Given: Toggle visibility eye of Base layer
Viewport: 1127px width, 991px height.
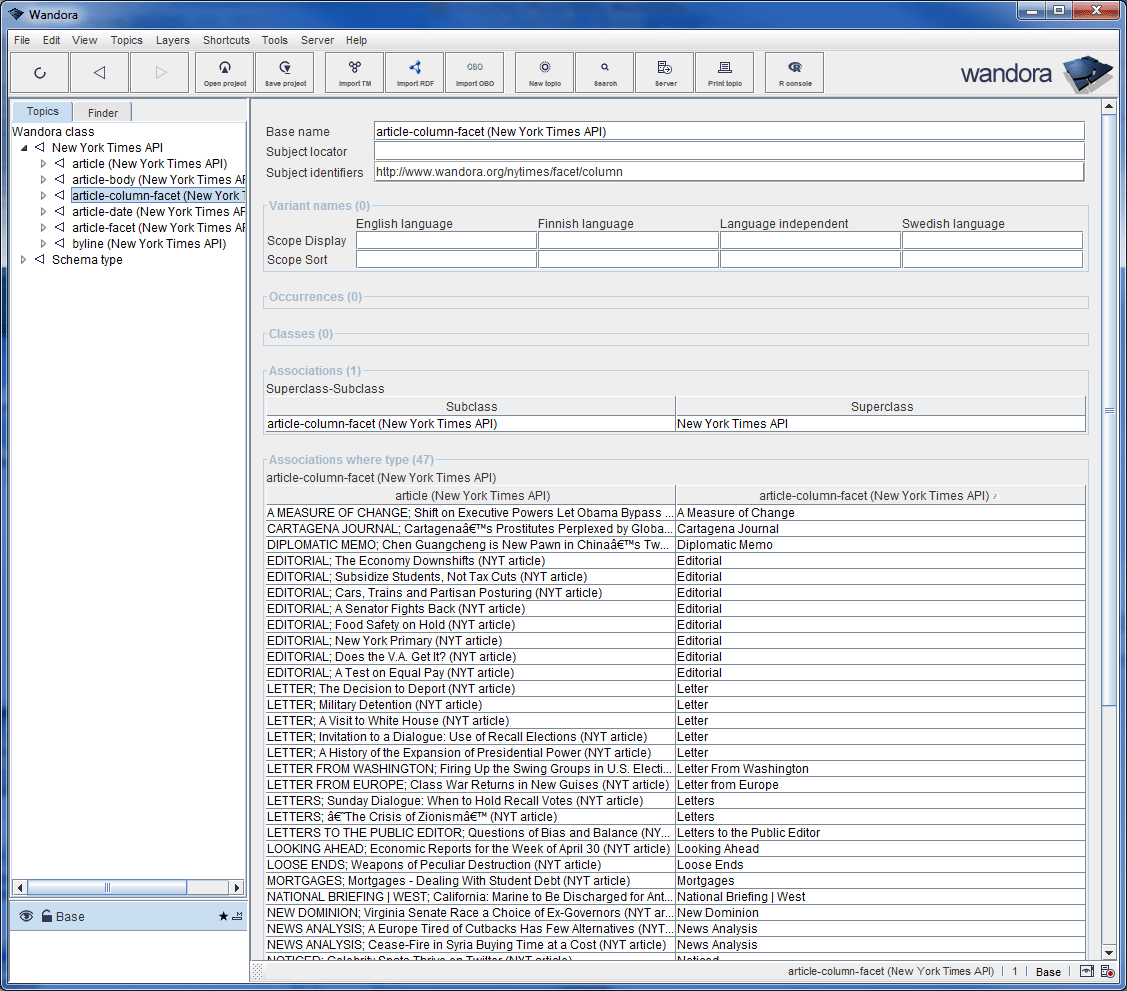Looking at the screenshot, I should [x=26, y=916].
